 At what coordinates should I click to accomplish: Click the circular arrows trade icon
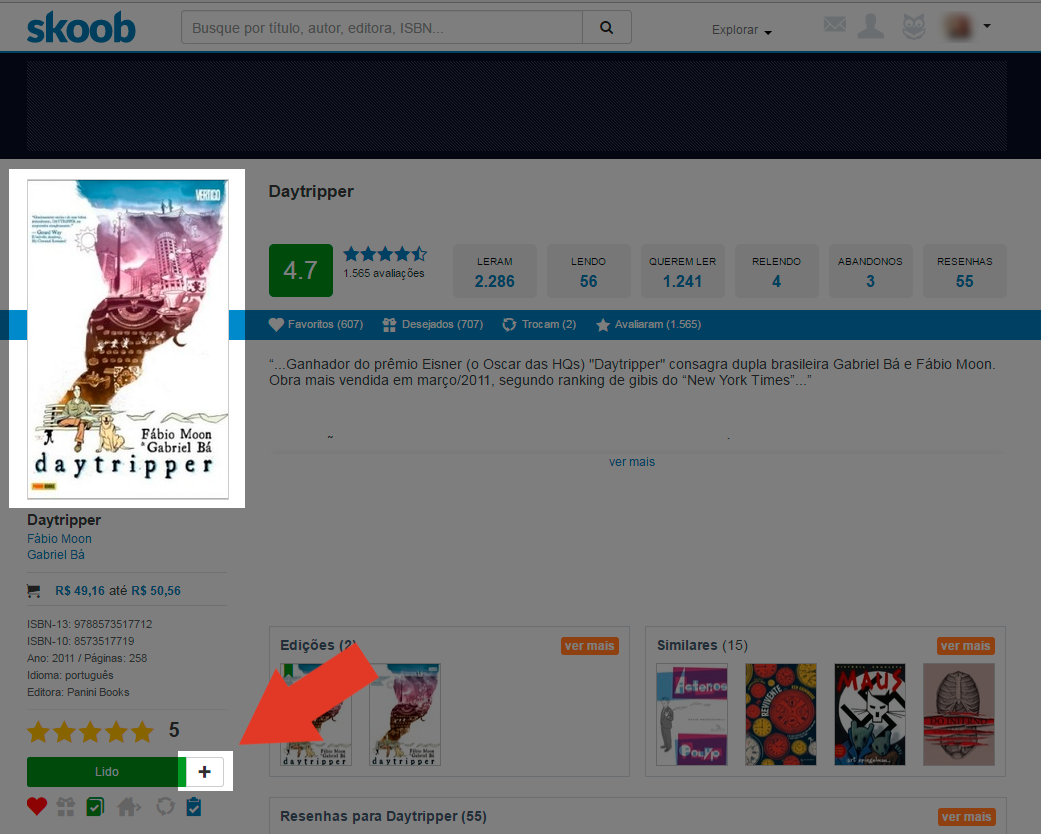click(165, 806)
